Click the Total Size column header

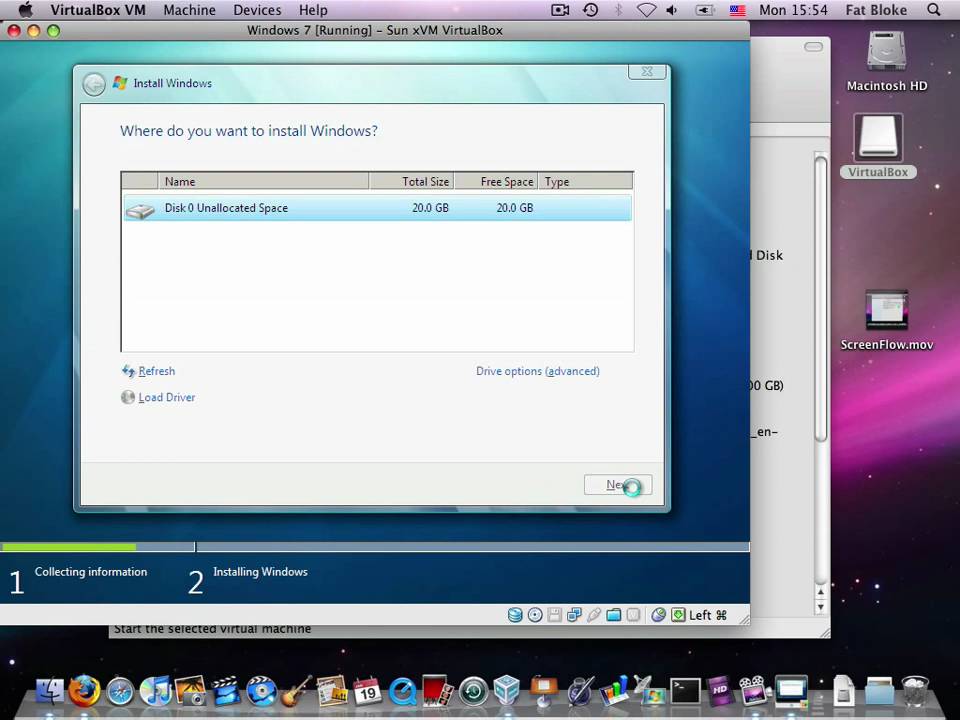pos(411,181)
